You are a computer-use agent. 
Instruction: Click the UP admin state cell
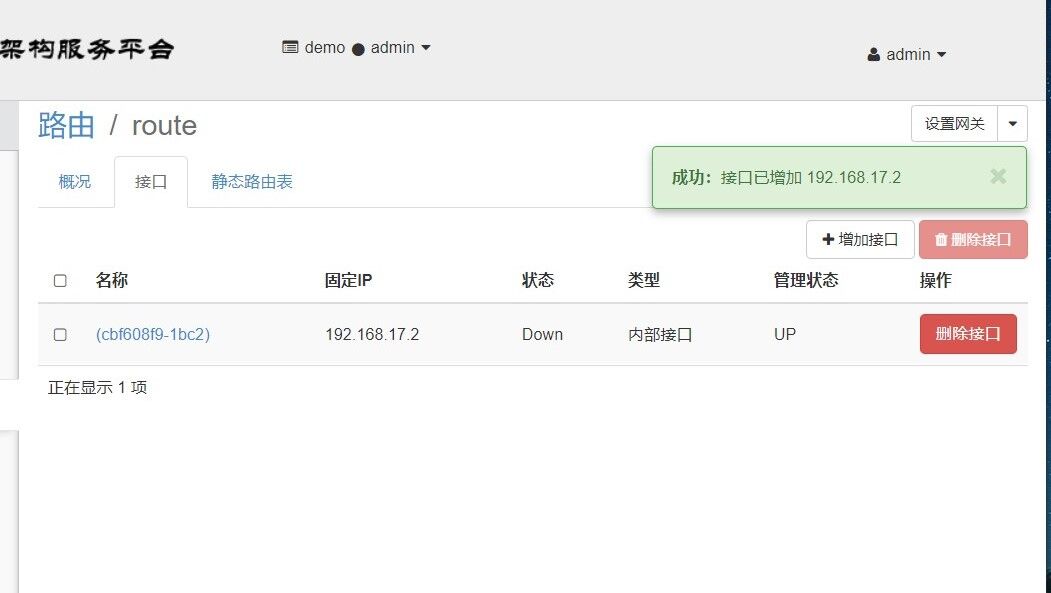785,334
